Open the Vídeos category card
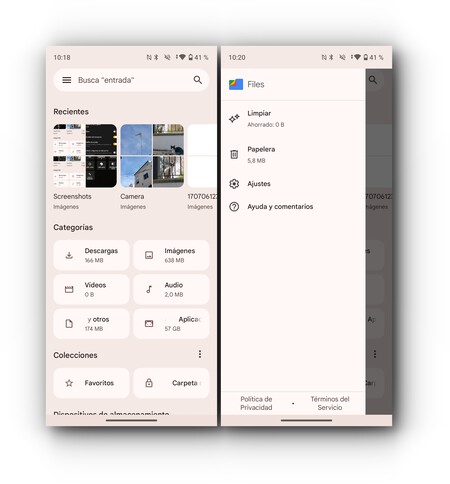 [x=91, y=289]
